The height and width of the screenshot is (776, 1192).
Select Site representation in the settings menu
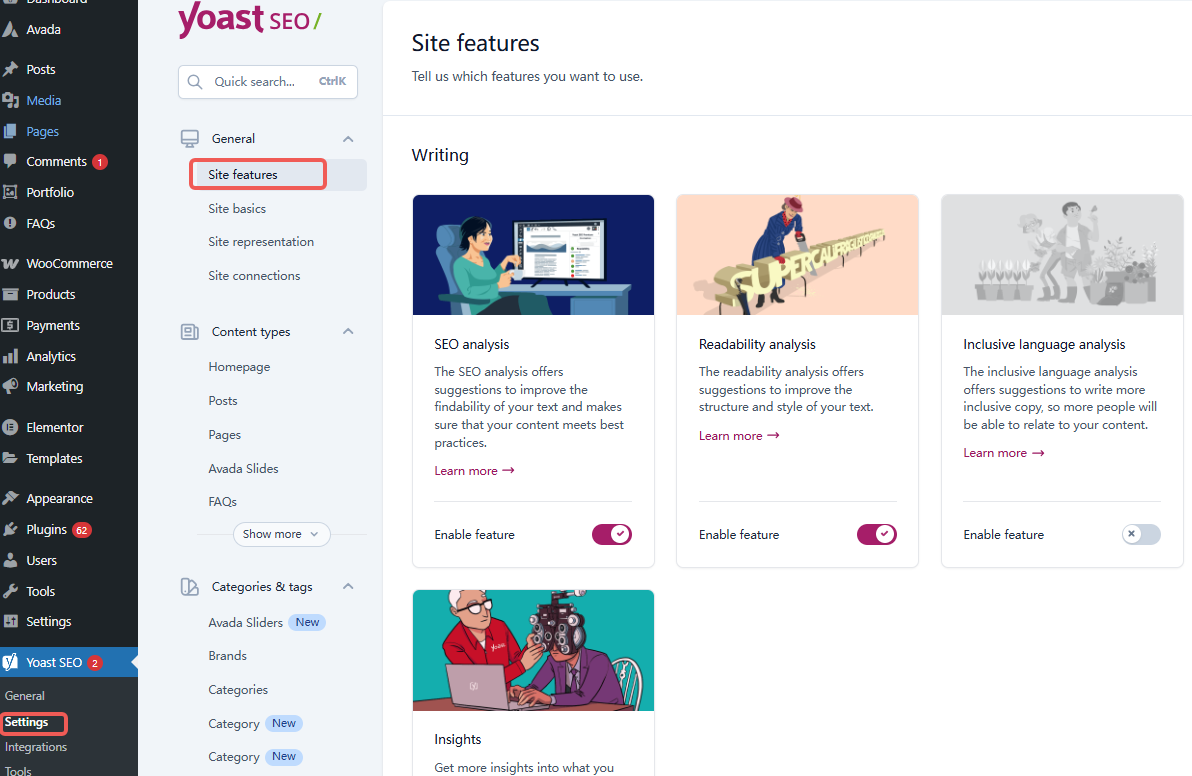tap(260, 241)
